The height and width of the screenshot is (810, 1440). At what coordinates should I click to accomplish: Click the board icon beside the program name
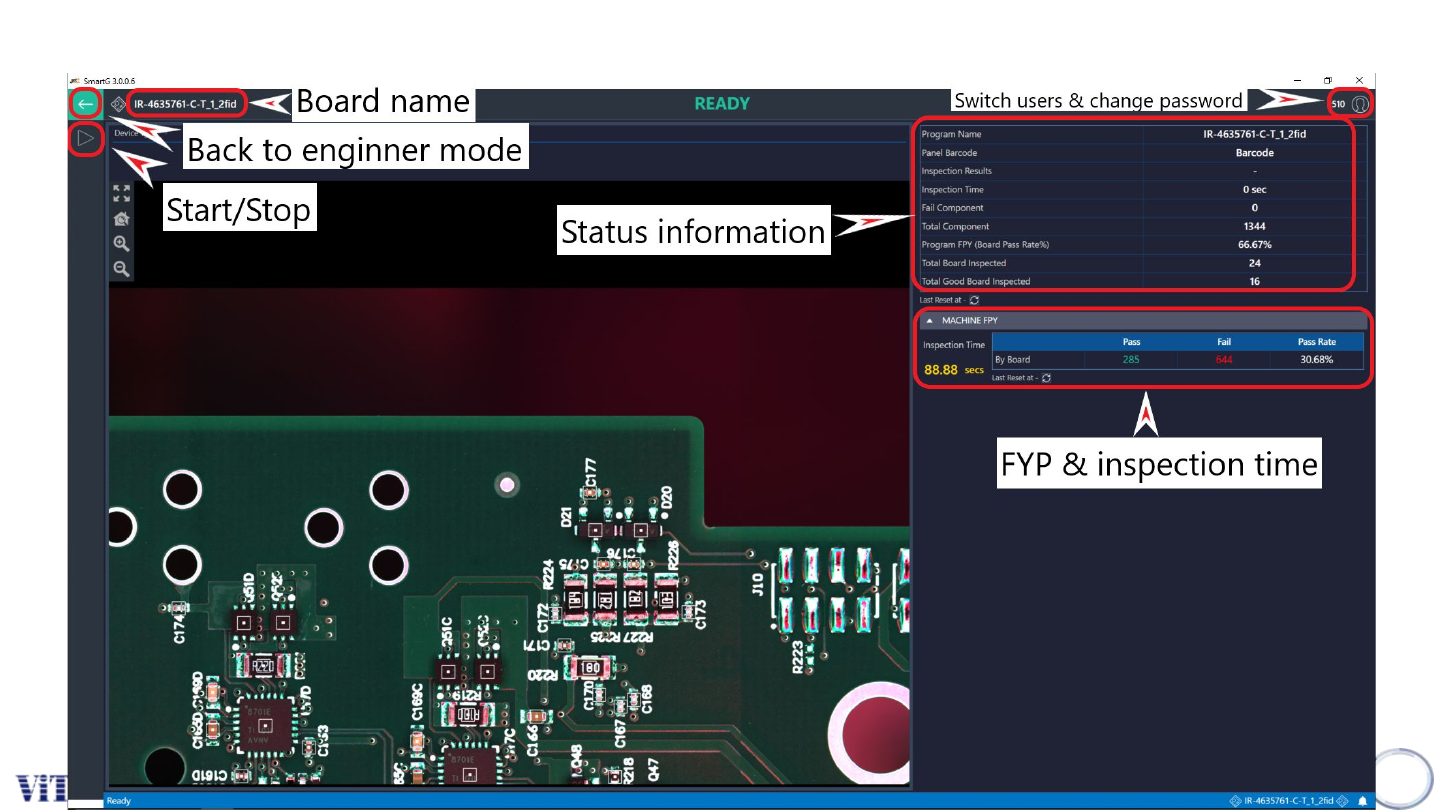119,104
